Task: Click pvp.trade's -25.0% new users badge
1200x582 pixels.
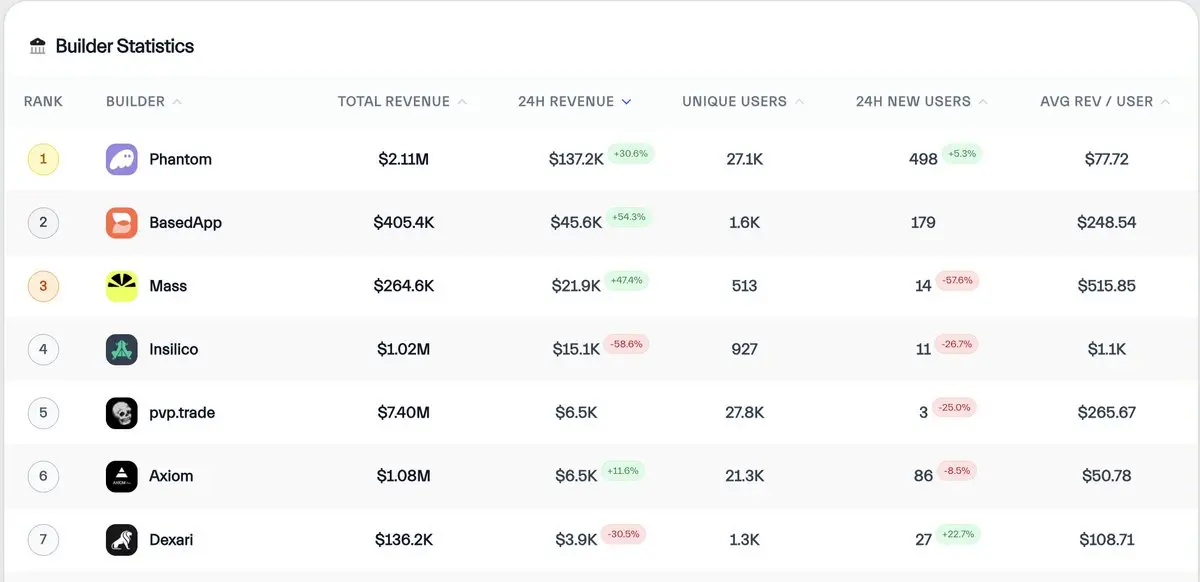Action: click(954, 407)
